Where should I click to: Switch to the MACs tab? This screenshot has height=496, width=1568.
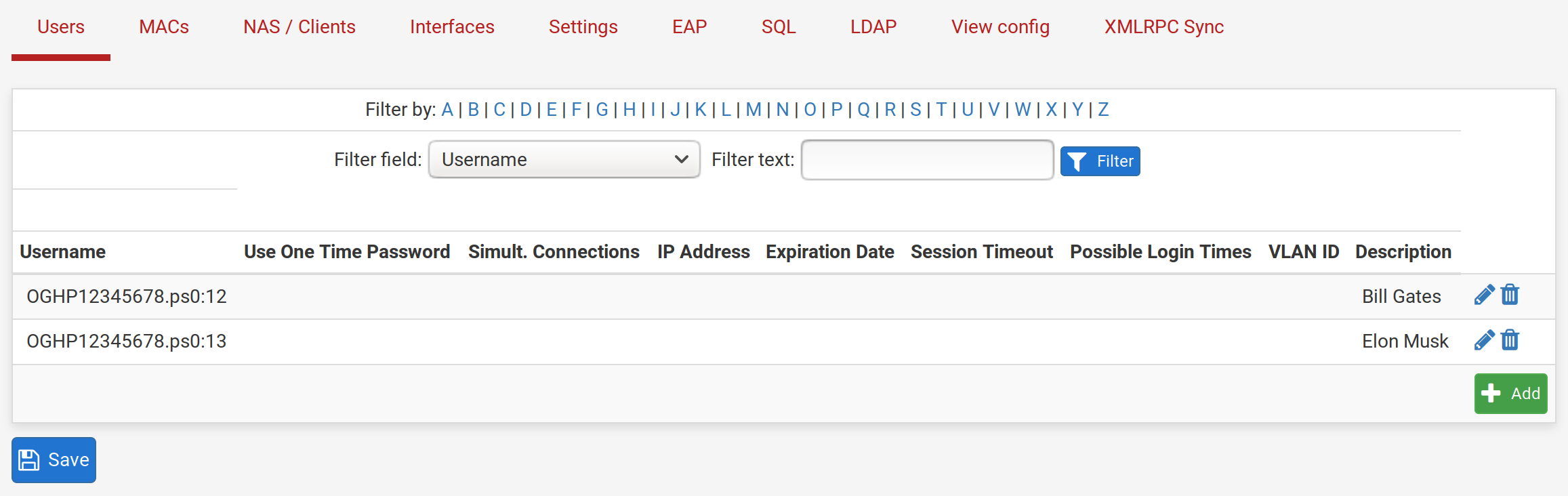pos(164,27)
